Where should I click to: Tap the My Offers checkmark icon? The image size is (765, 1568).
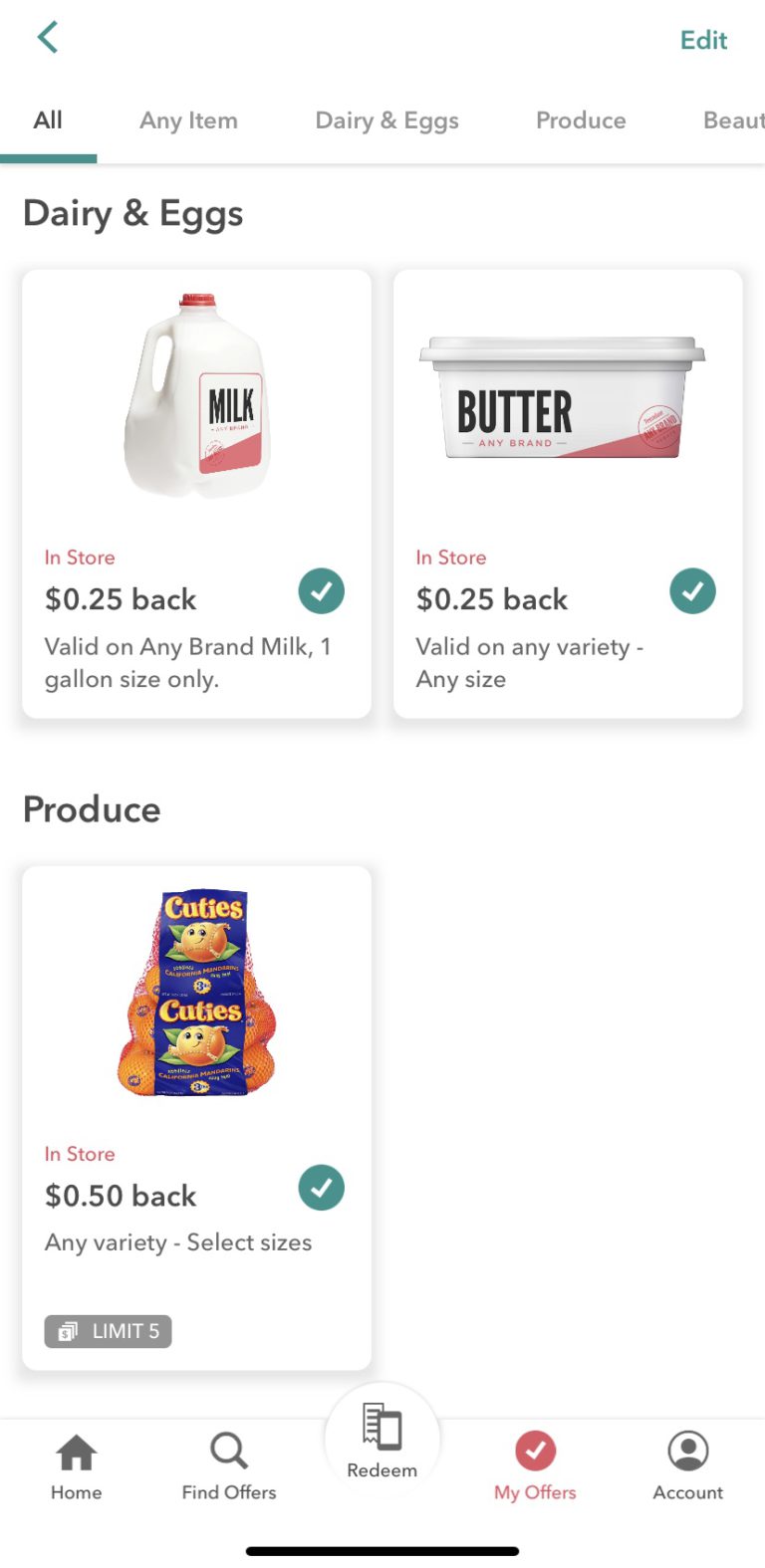coord(535,1451)
